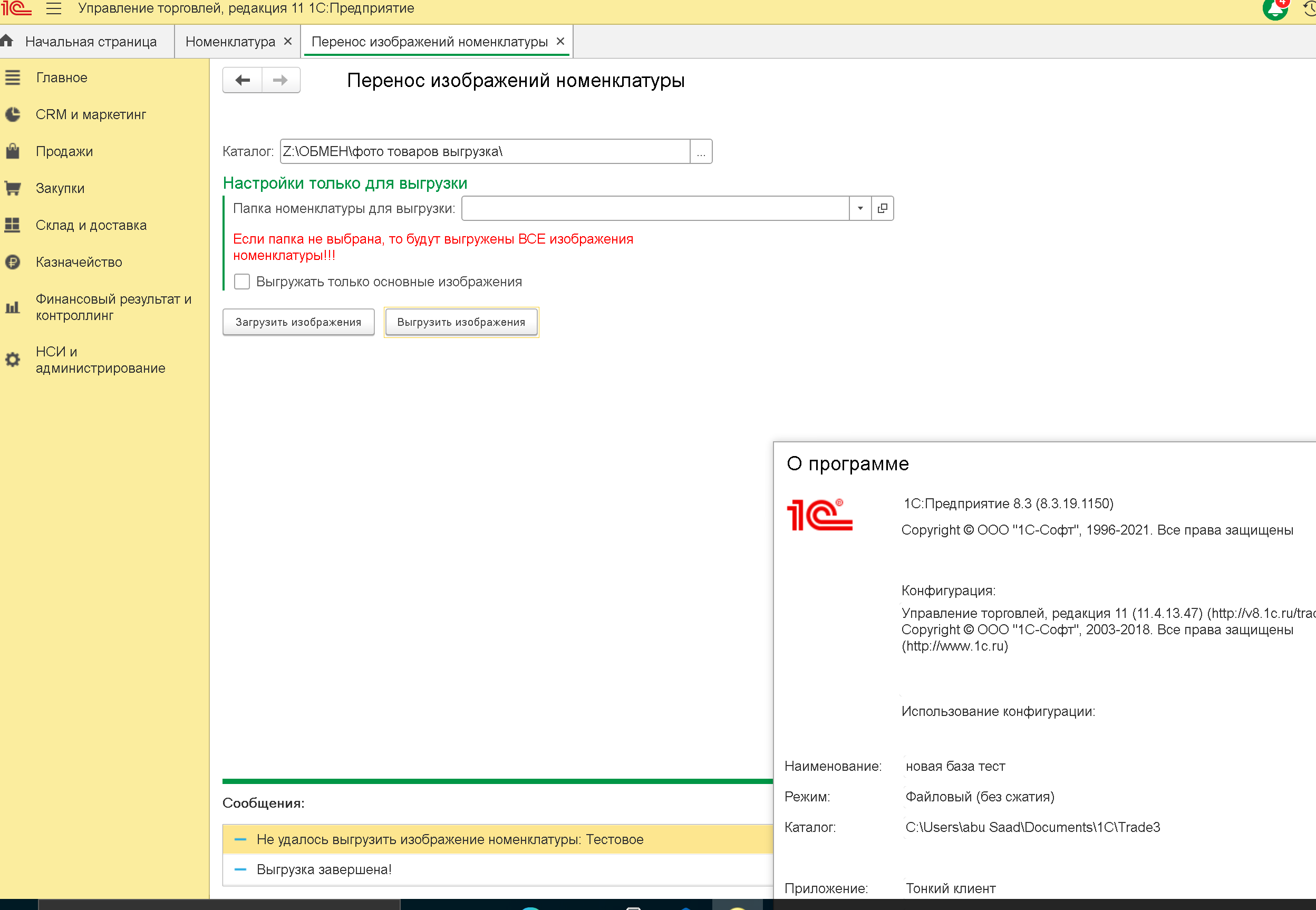This screenshot has width=1316, height=910.
Task: Open notifications bell icon
Action: [1275, 9]
